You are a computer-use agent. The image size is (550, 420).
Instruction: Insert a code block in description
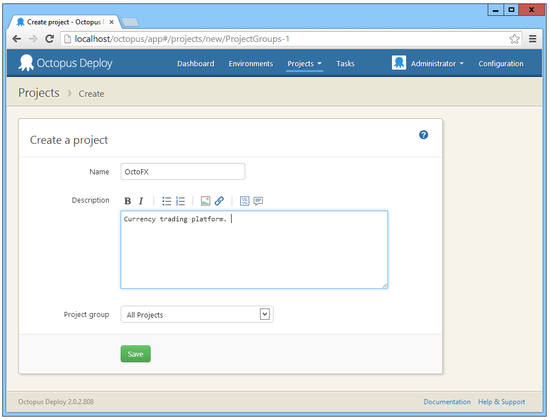point(244,201)
